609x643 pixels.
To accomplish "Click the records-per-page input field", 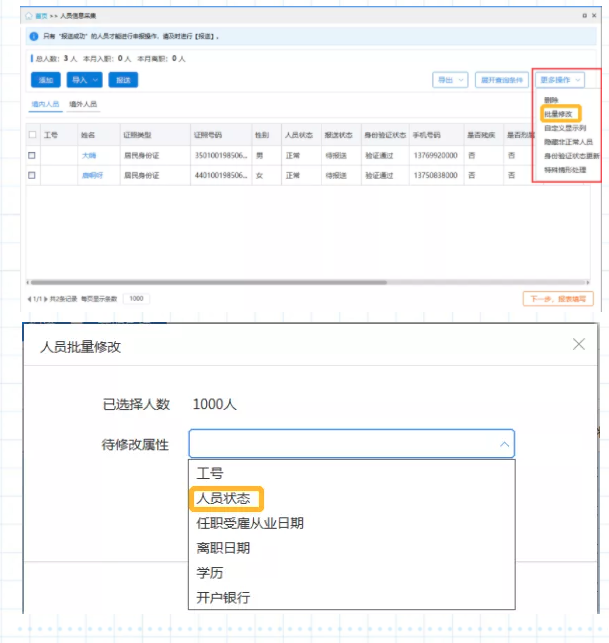I will click(x=136, y=298).
